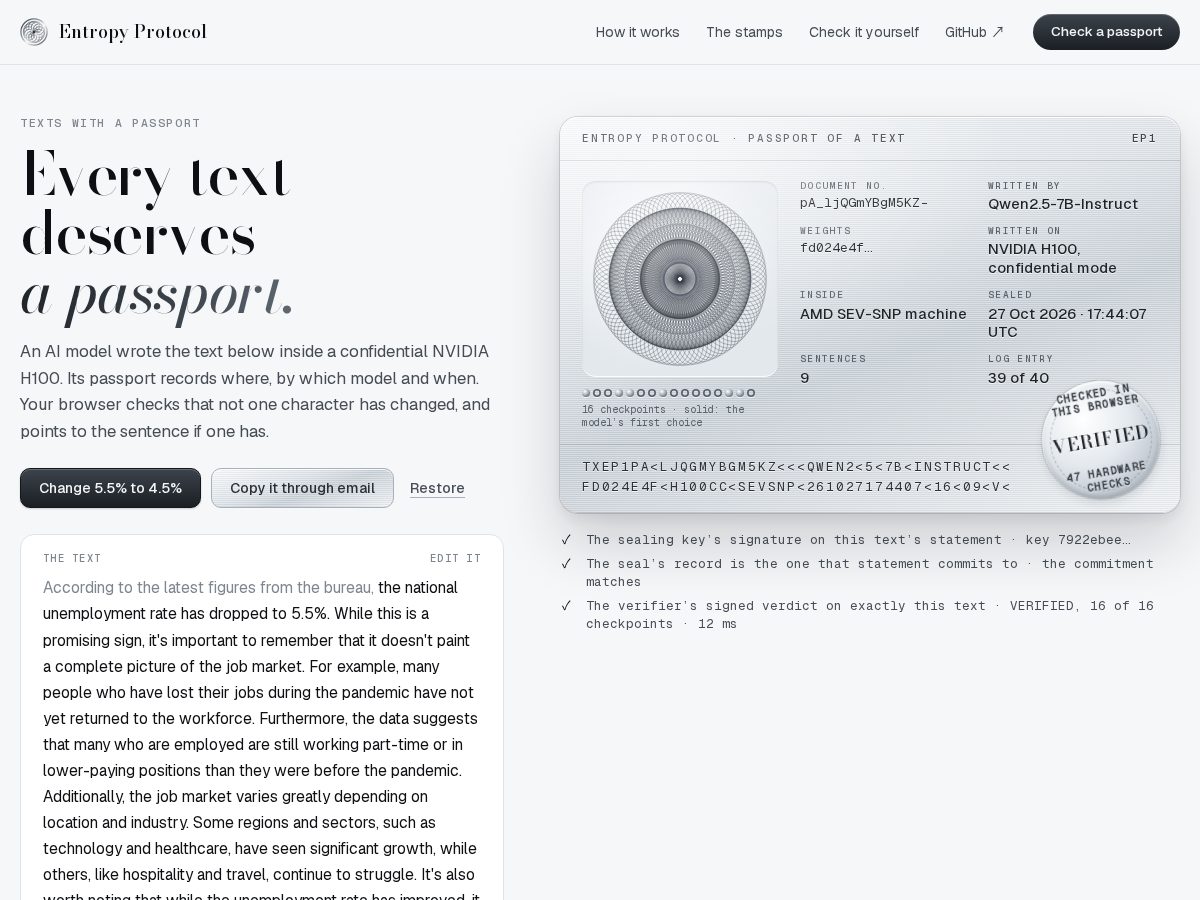Click the round VERIFIED seal stamp
1200x900 pixels.
pos(1100,440)
